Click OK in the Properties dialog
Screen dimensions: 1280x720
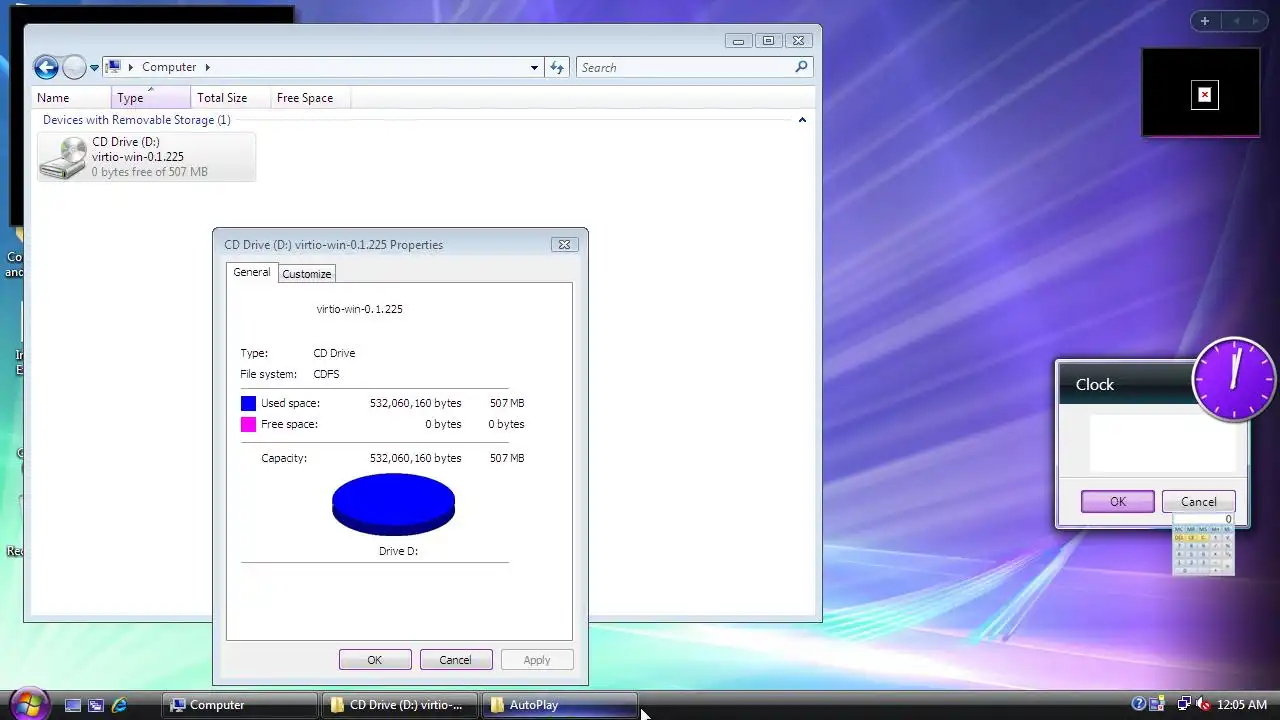[375, 660]
